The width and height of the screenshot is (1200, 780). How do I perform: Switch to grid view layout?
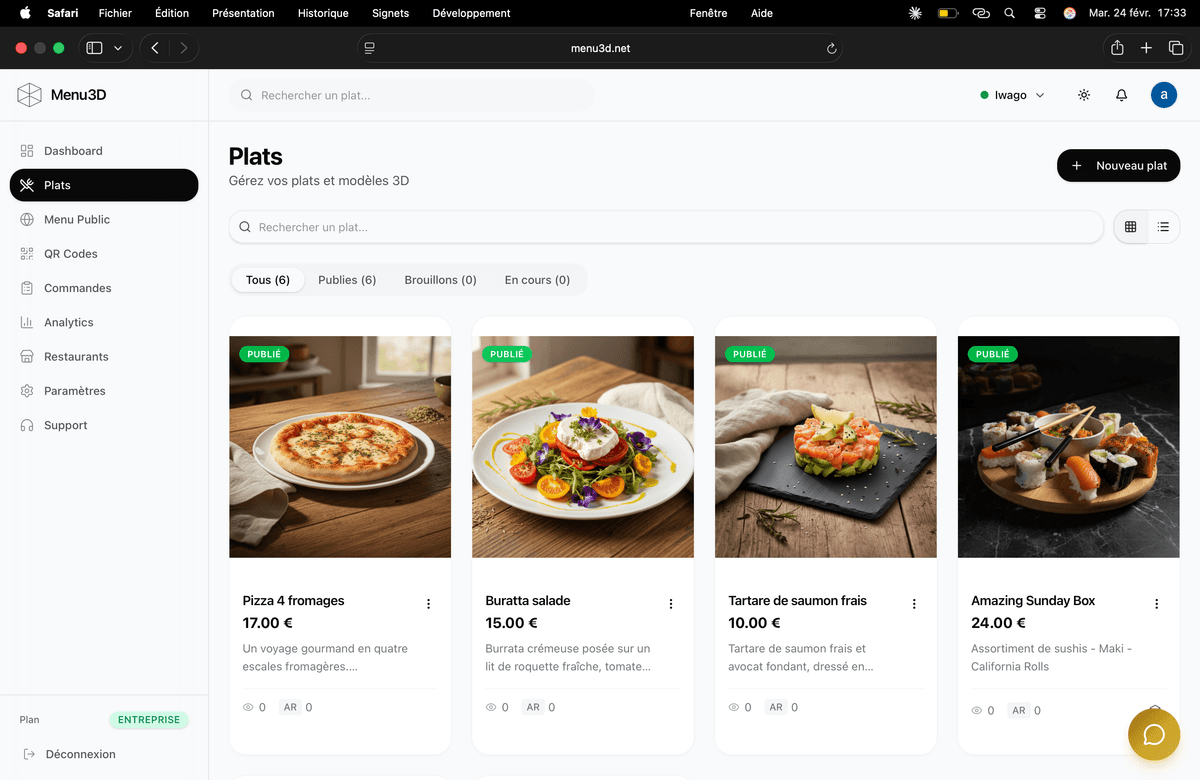coord(1131,227)
